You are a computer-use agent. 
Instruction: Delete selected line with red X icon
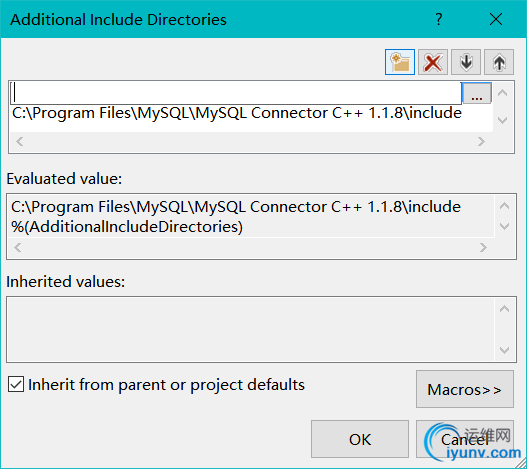point(433,62)
